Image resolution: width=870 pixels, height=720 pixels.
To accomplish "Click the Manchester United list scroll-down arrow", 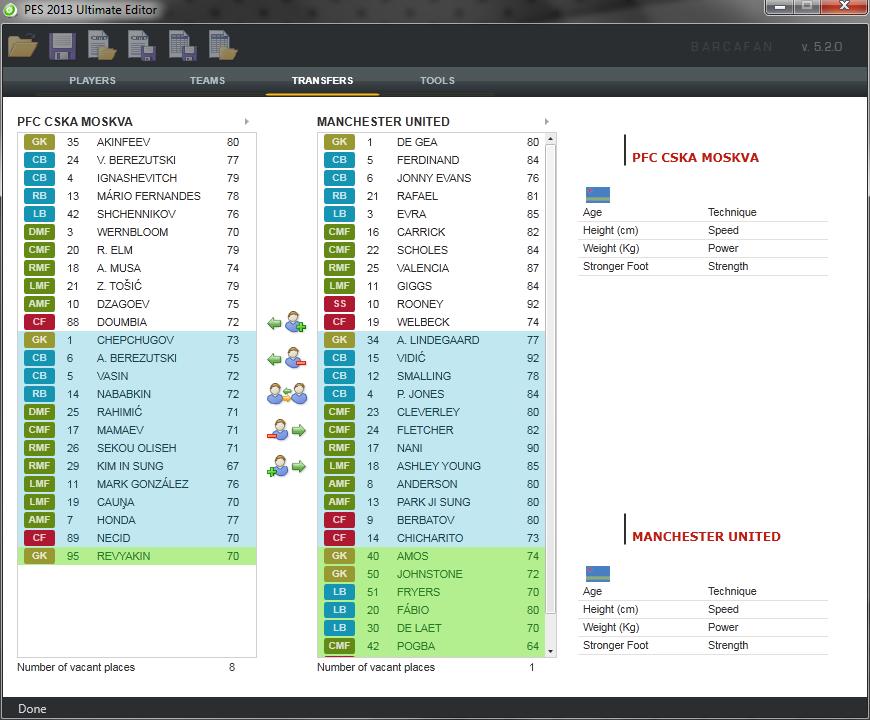I will tap(550, 651).
